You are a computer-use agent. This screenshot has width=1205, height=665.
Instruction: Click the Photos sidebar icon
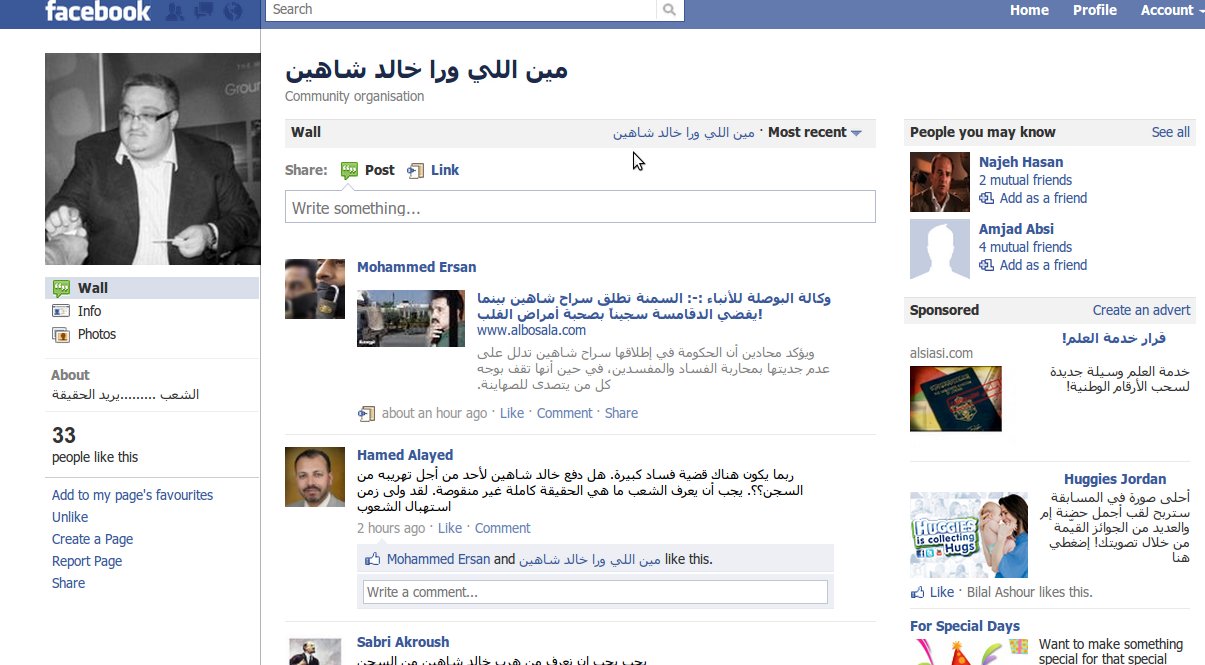(x=61, y=334)
